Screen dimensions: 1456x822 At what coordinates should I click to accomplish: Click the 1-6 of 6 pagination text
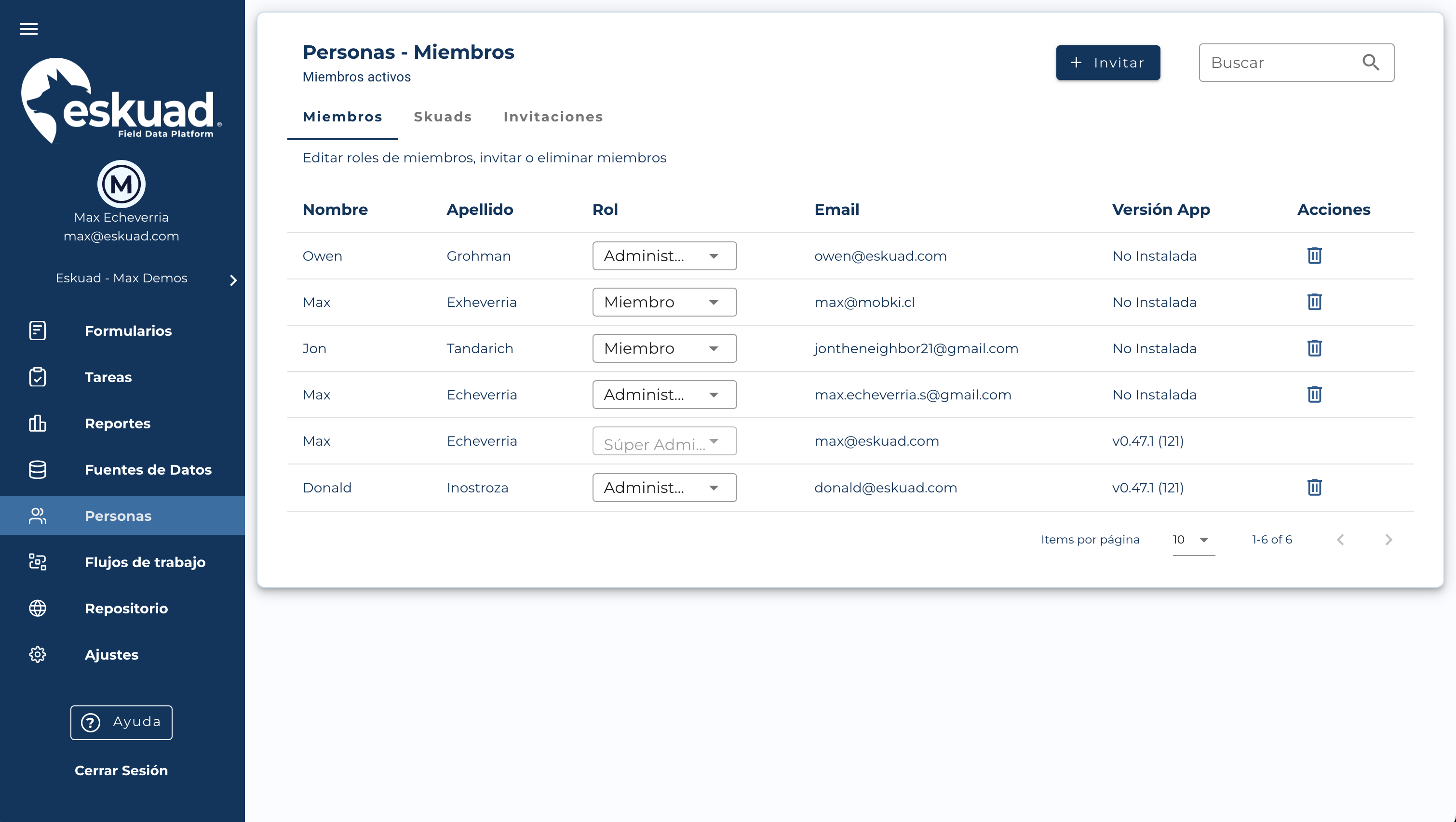[x=1272, y=540]
